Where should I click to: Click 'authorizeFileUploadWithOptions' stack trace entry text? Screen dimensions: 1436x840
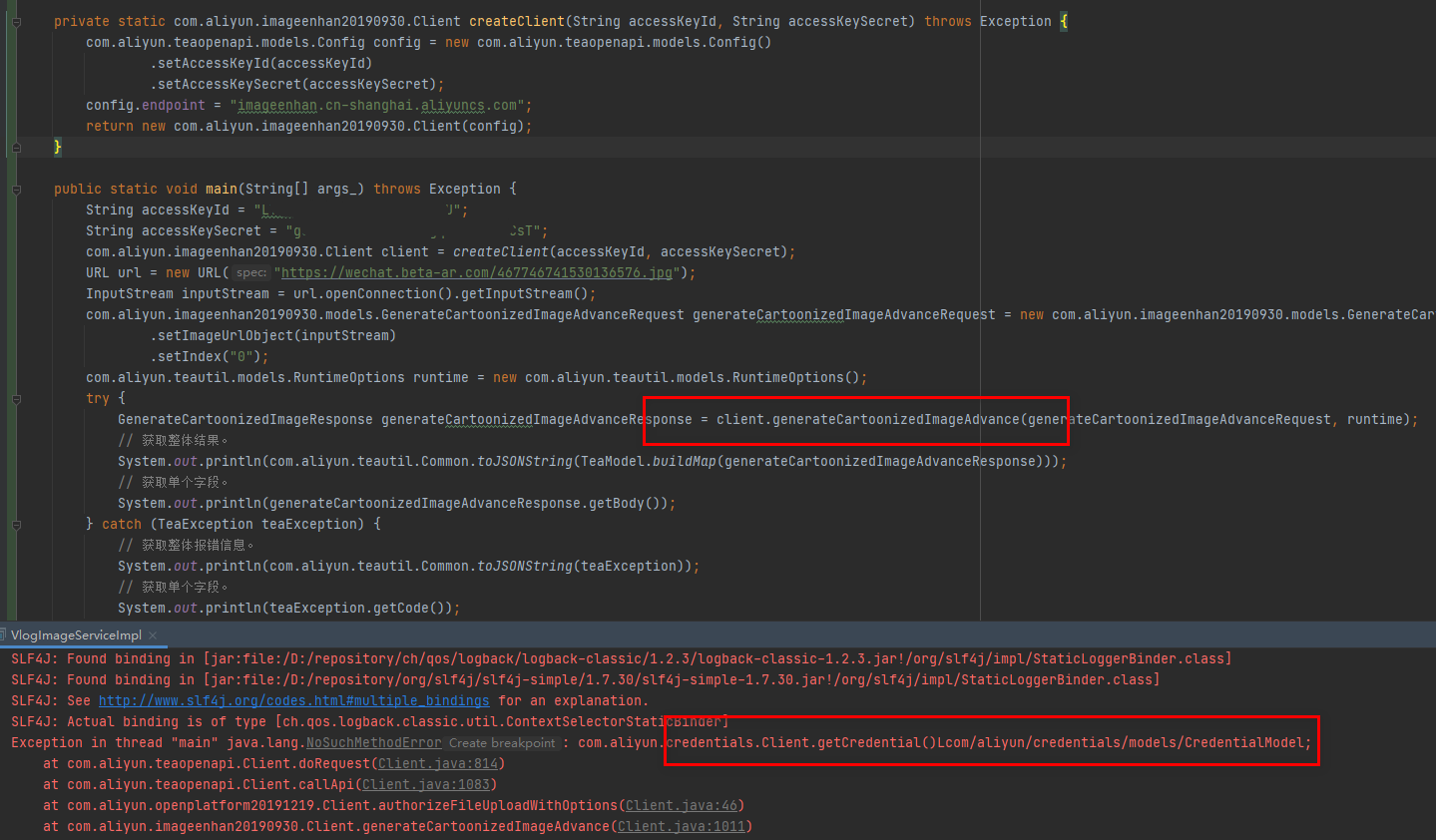pyautogui.click(x=497, y=806)
